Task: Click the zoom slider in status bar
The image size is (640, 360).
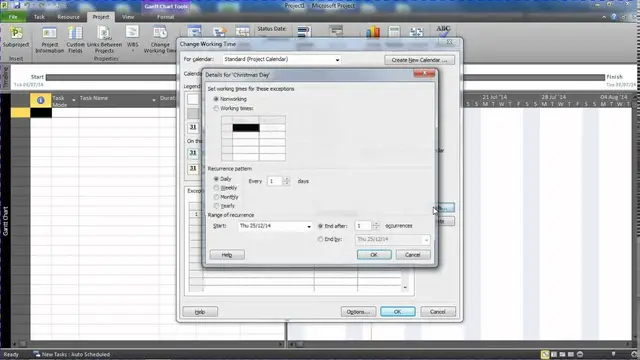Action: coord(613,354)
